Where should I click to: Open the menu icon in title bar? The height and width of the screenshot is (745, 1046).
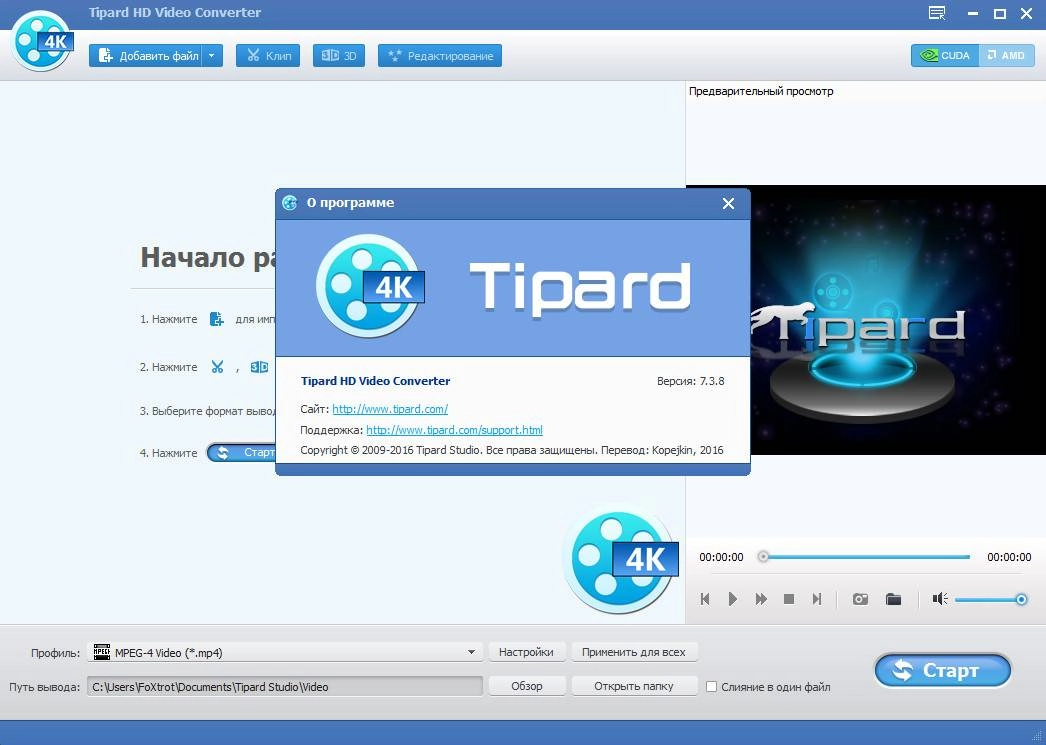click(x=937, y=13)
